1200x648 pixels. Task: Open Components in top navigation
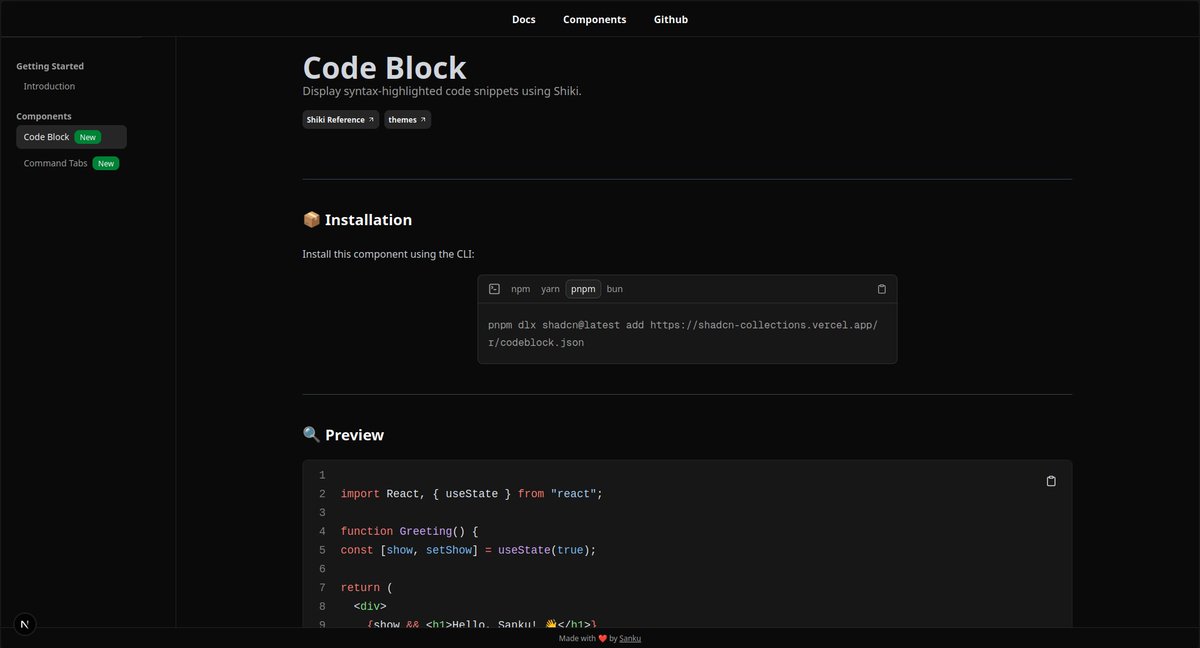click(x=594, y=19)
